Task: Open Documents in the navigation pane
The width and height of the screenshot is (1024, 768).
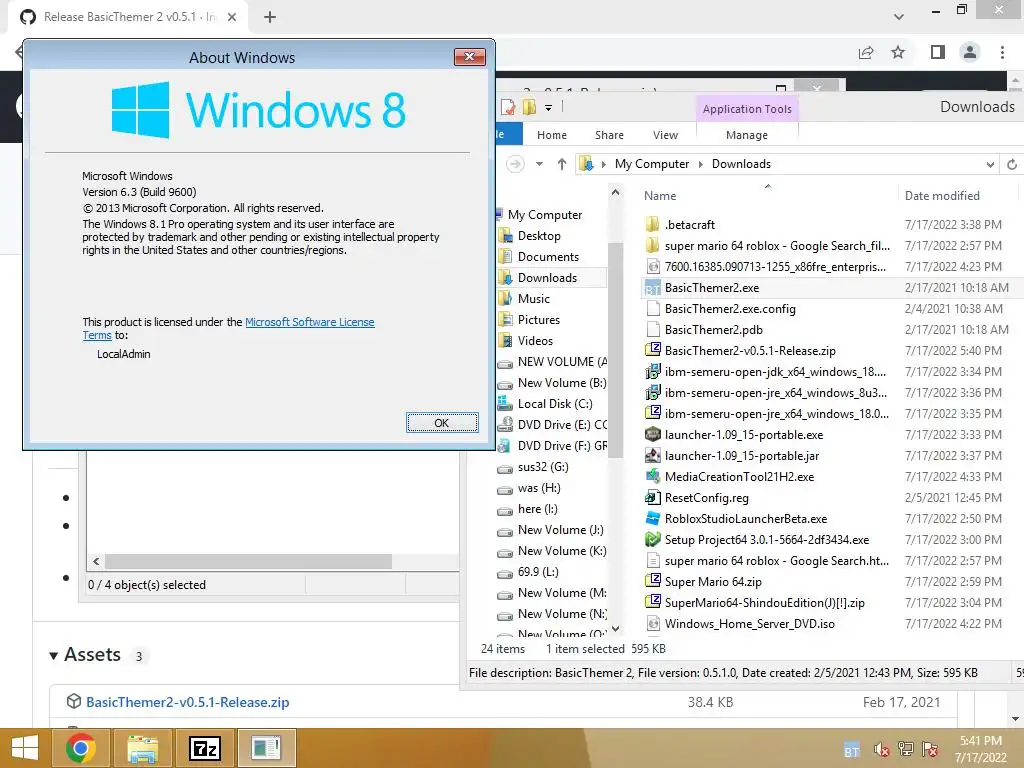Action: pos(548,257)
